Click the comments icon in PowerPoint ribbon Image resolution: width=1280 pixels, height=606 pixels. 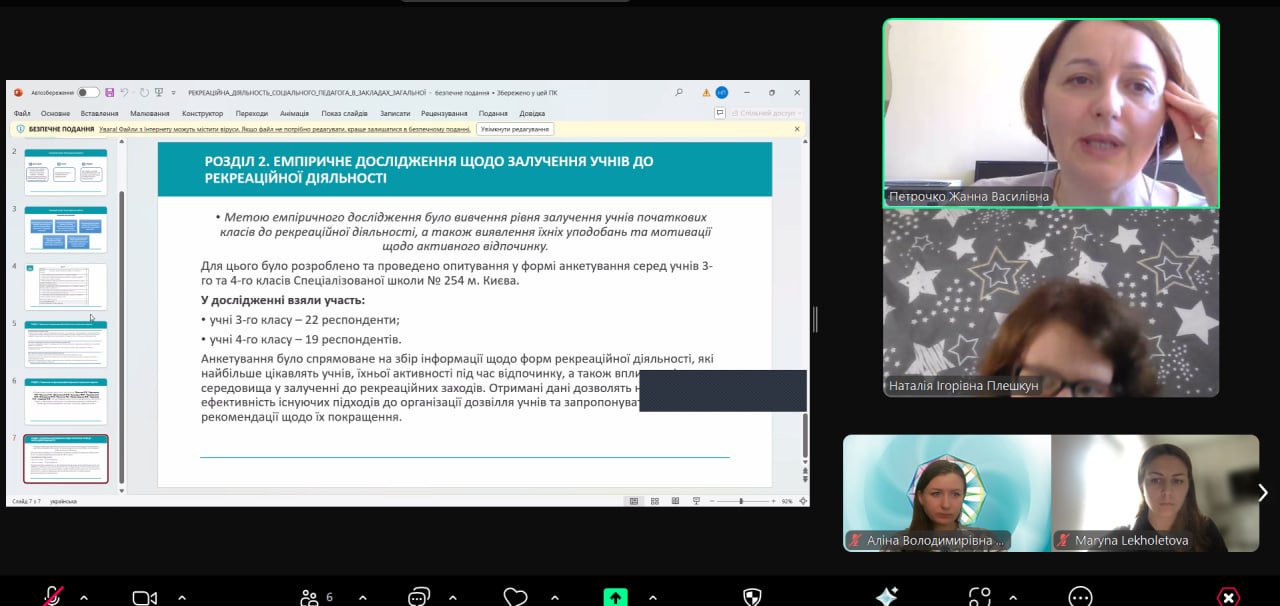(720, 113)
